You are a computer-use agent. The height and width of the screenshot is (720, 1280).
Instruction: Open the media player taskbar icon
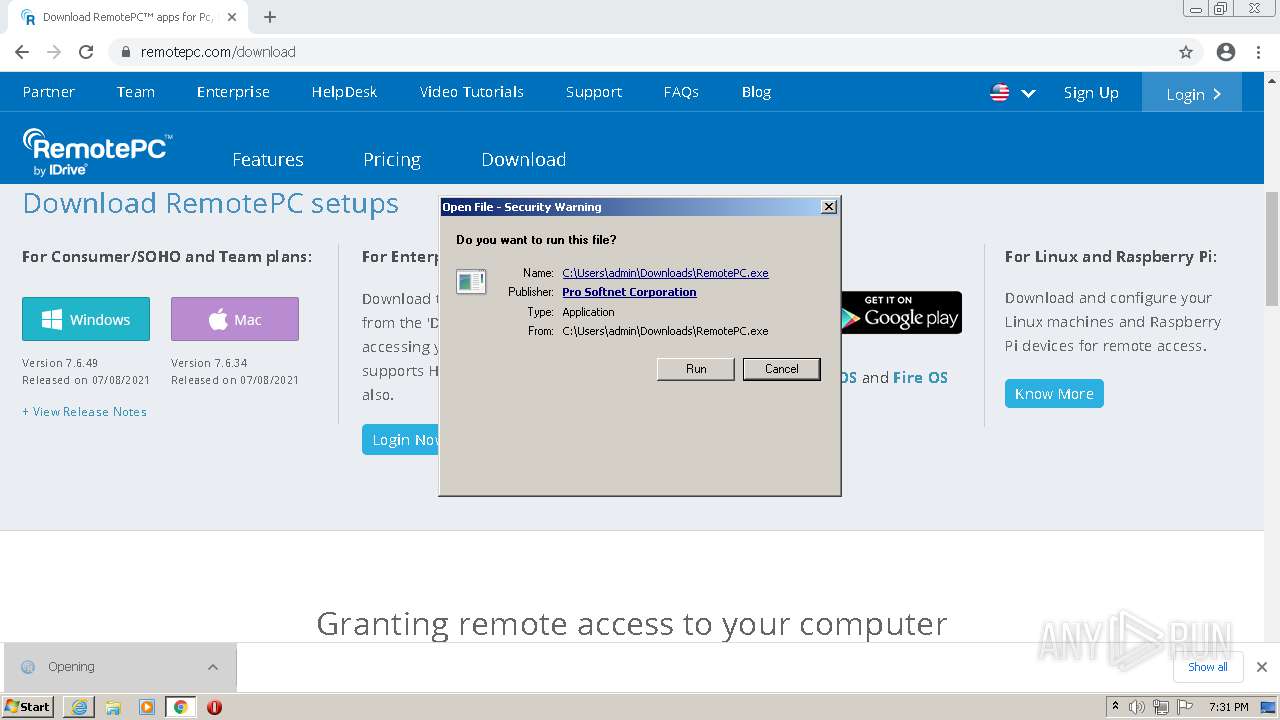[x=147, y=707]
